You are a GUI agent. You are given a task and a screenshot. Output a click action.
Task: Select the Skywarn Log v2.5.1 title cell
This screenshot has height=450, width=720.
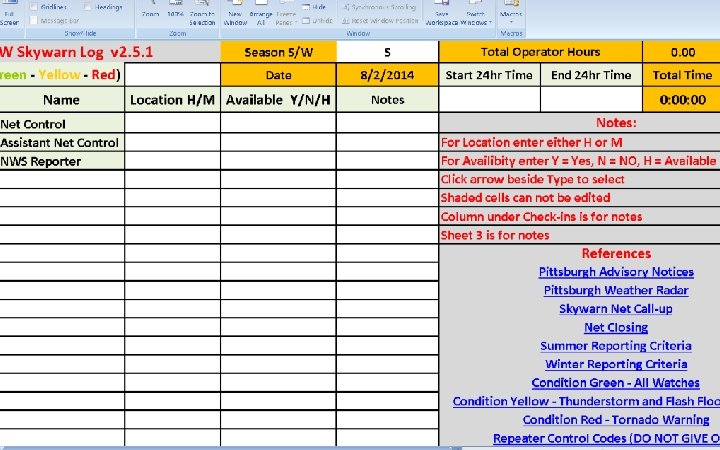pyautogui.click(x=110, y=51)
